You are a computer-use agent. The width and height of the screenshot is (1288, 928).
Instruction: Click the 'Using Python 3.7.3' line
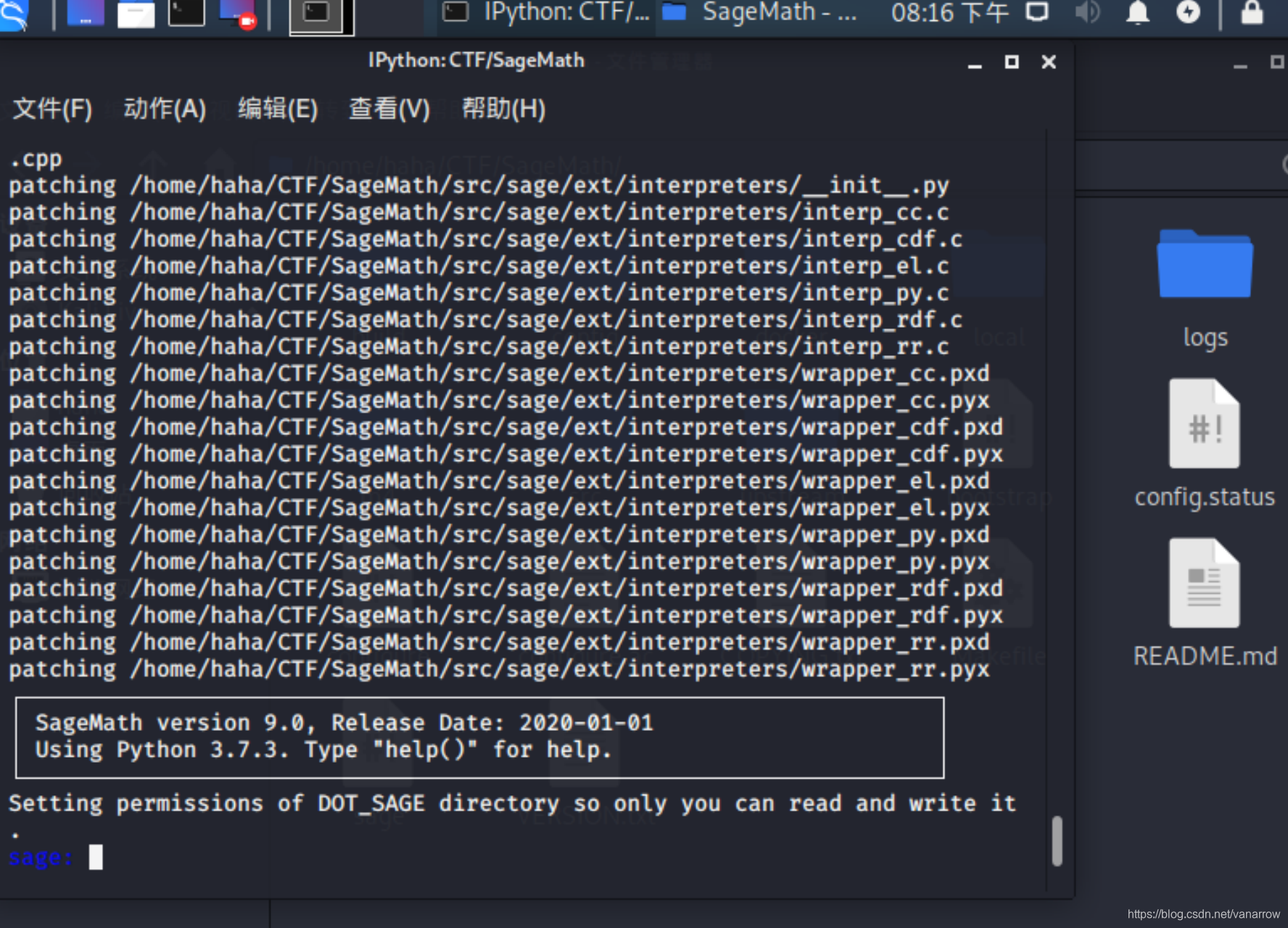[x=323, y=750]
